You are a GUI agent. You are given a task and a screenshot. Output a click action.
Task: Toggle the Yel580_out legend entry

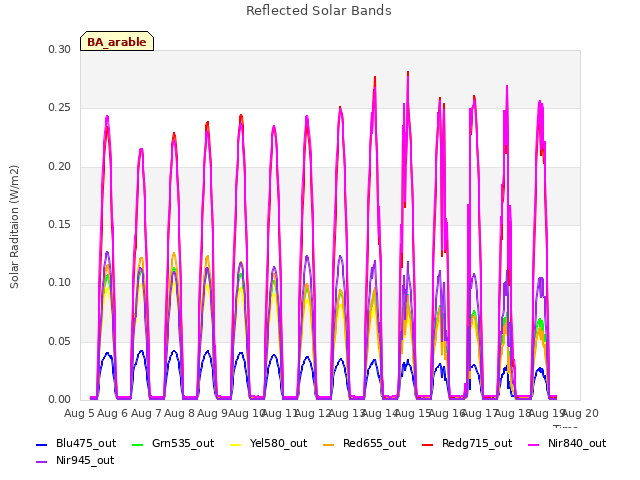click(269, 443)
